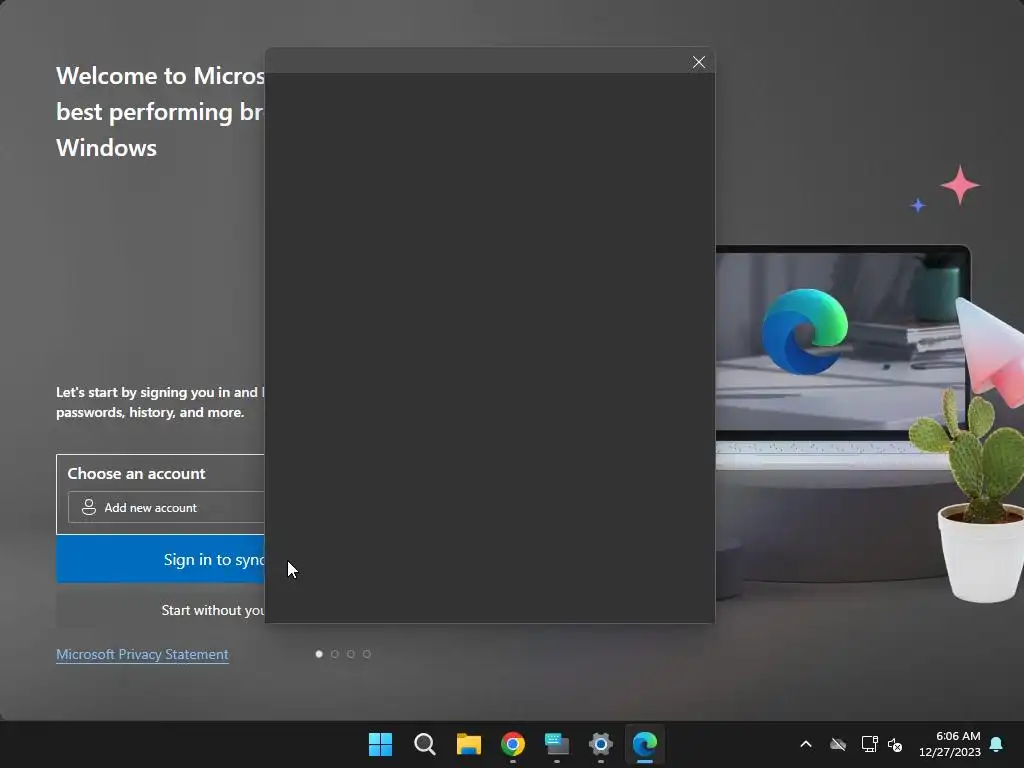
Task: Close the blank sign-in dialog
Action: point(699,62)
